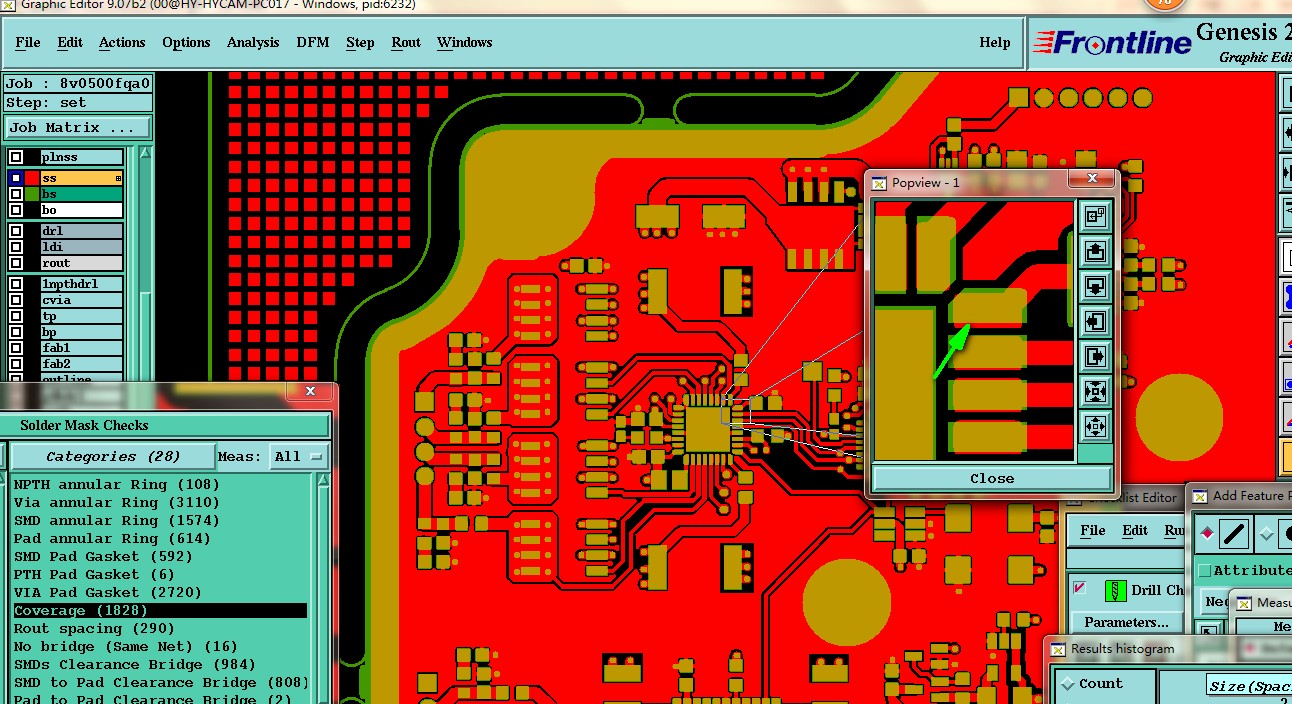This screenshot has height=704, width=1292.
Task: Open the Windows menu
Action: pyautogui.click(x=464, y=42)
